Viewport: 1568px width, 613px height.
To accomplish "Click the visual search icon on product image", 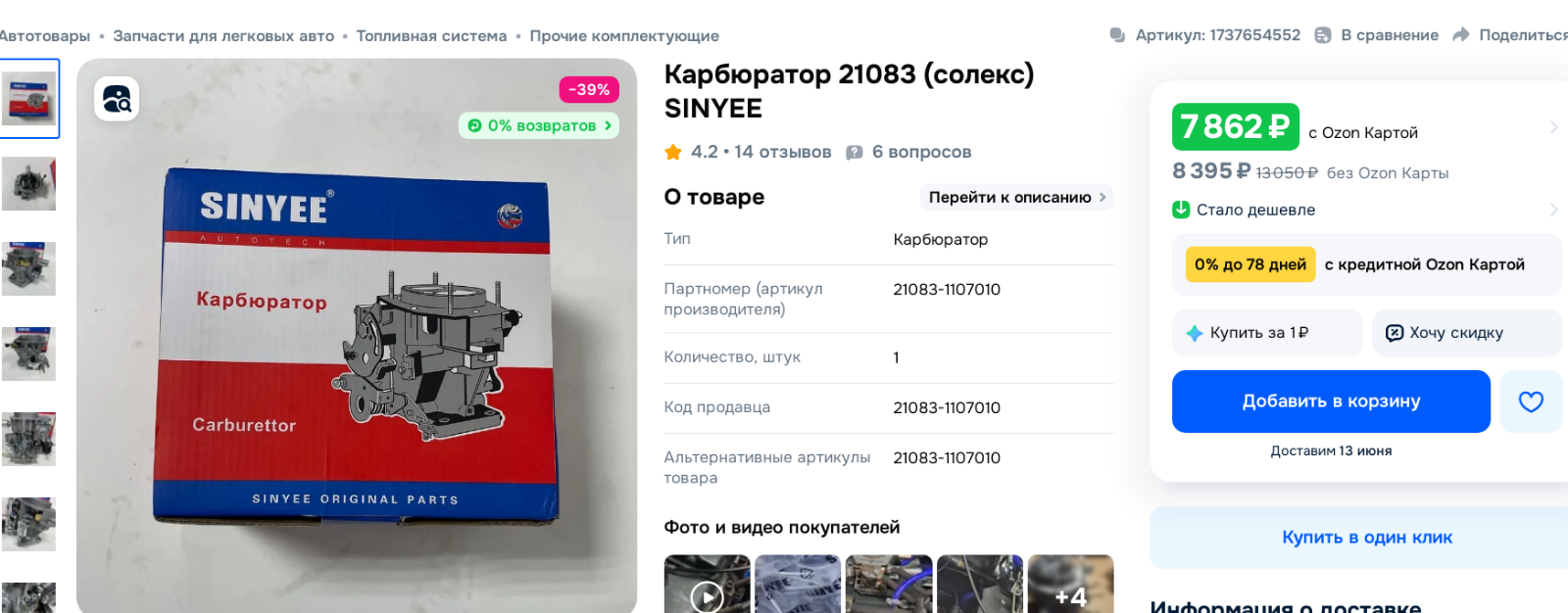I will (x=117, y=99).
